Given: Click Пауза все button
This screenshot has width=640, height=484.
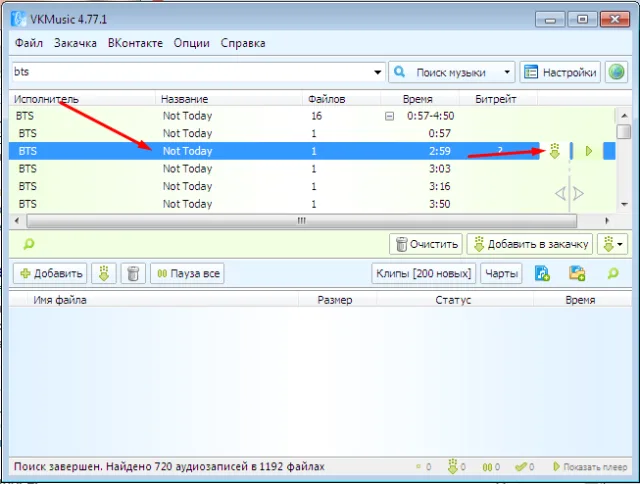Looking at the screenshot, I should (187, 273).
